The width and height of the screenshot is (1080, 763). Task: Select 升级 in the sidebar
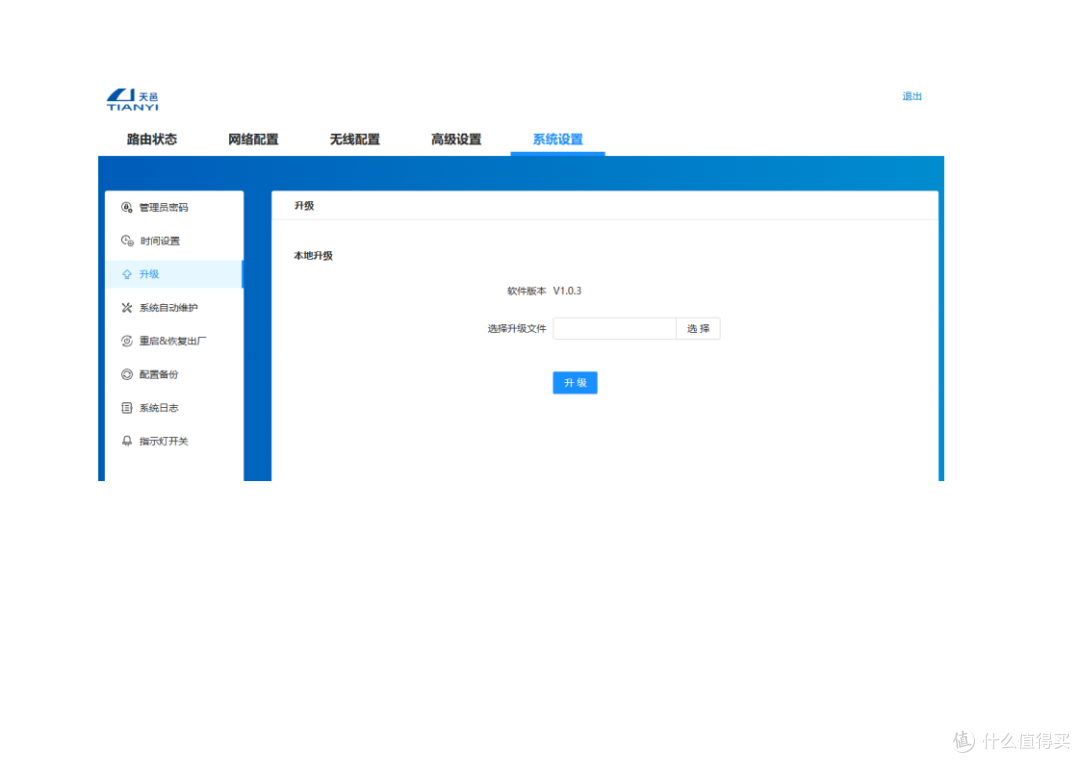point(174,274)
